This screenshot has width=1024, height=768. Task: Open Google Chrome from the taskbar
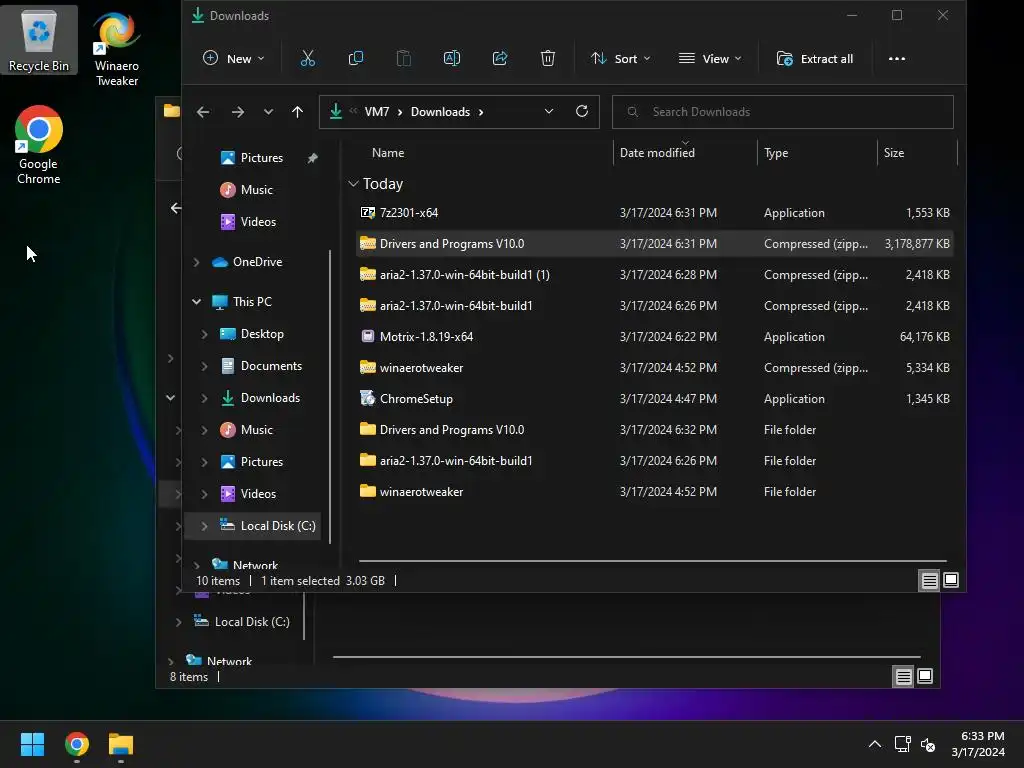tap(77, 744)
